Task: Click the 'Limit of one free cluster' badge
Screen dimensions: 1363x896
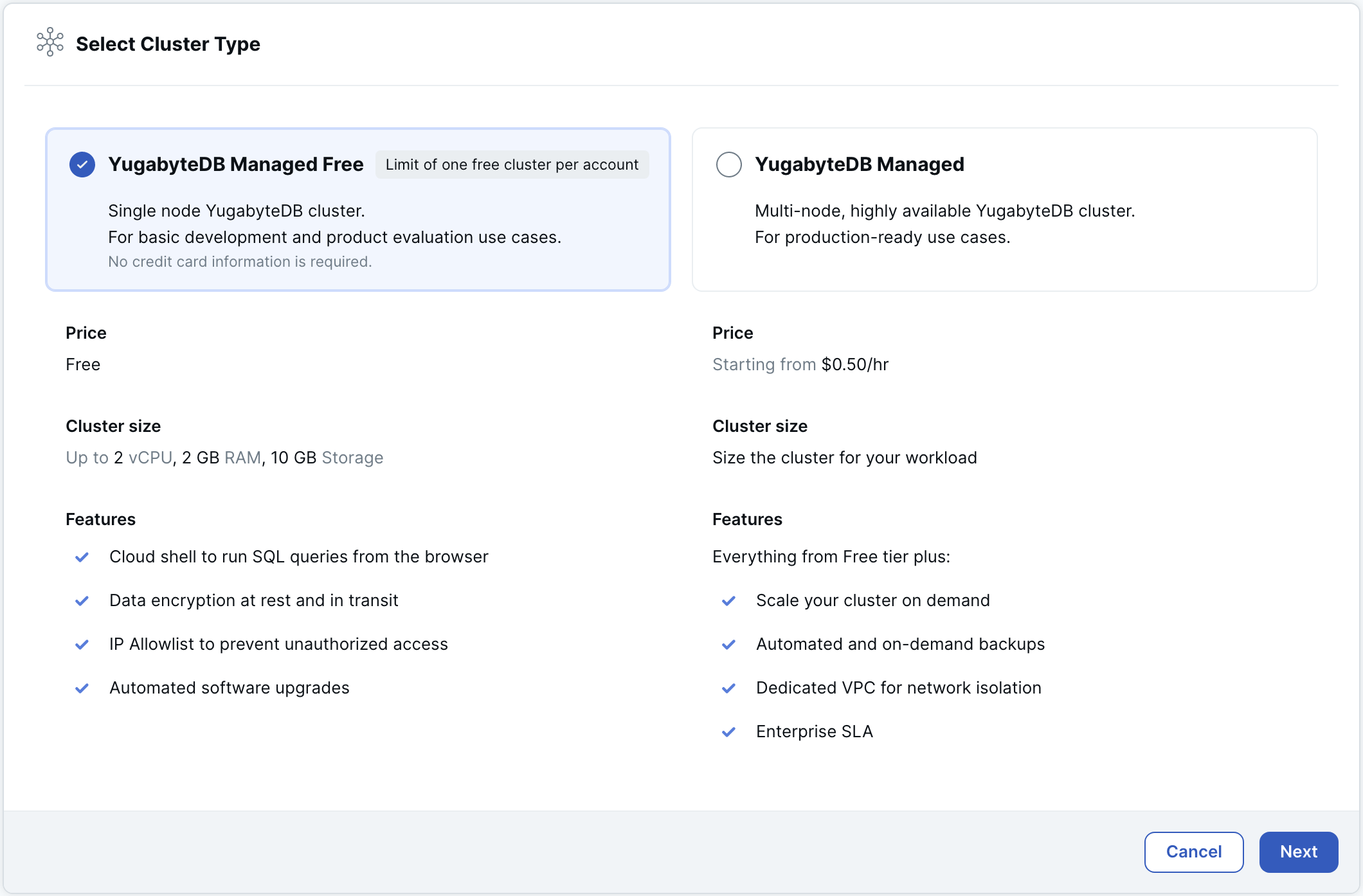Action: (x=512, y=165)
